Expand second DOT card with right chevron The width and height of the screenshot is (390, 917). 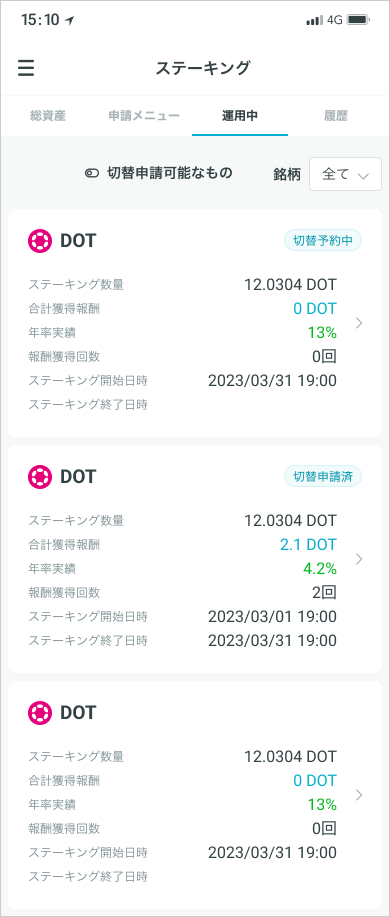point(360,559)
